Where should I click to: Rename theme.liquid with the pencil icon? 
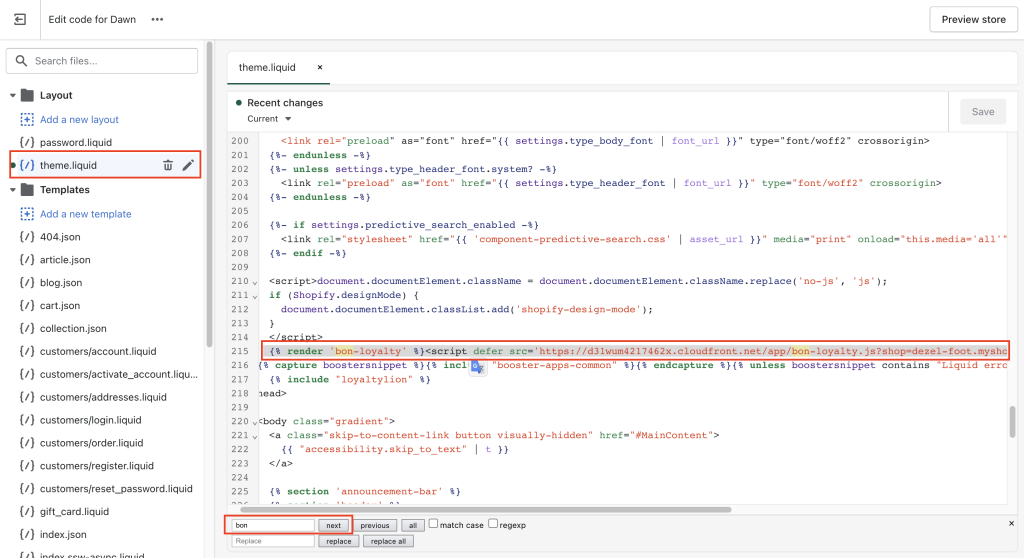tap(188, 165)
